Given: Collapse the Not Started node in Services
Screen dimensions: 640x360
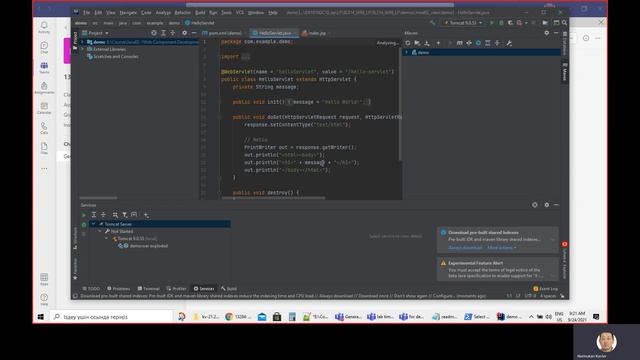Looking at the screenshot, I should (x=100, y=231).
